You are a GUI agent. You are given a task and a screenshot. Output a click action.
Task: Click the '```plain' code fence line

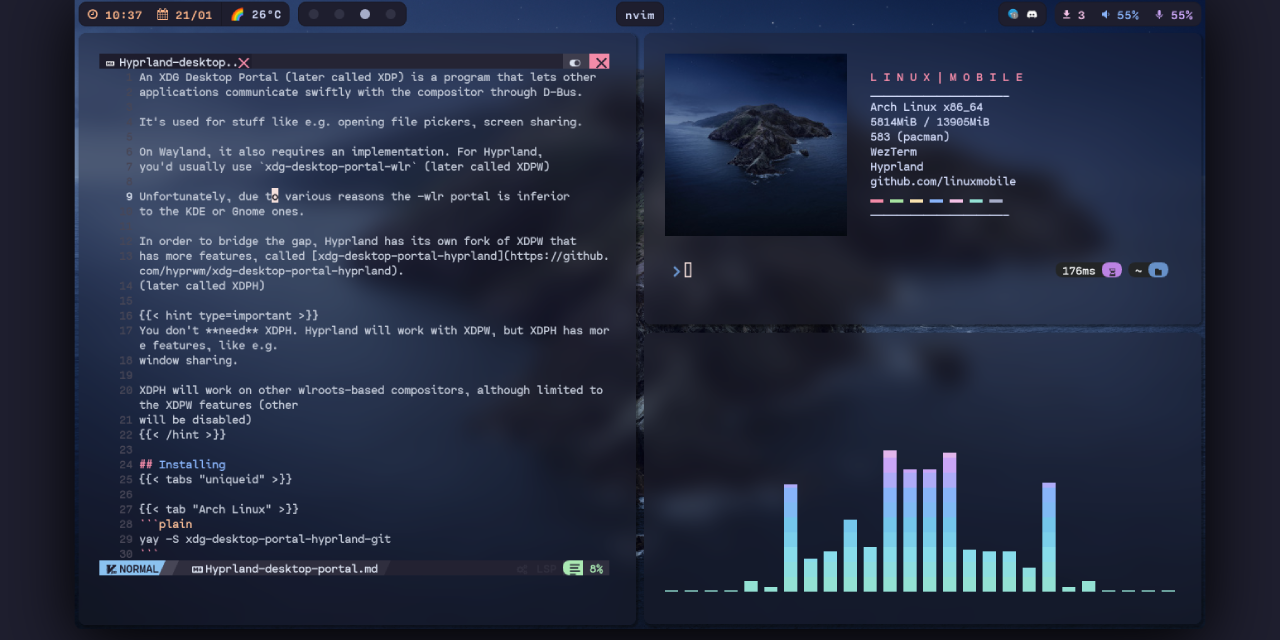click(x=166, y=524)
